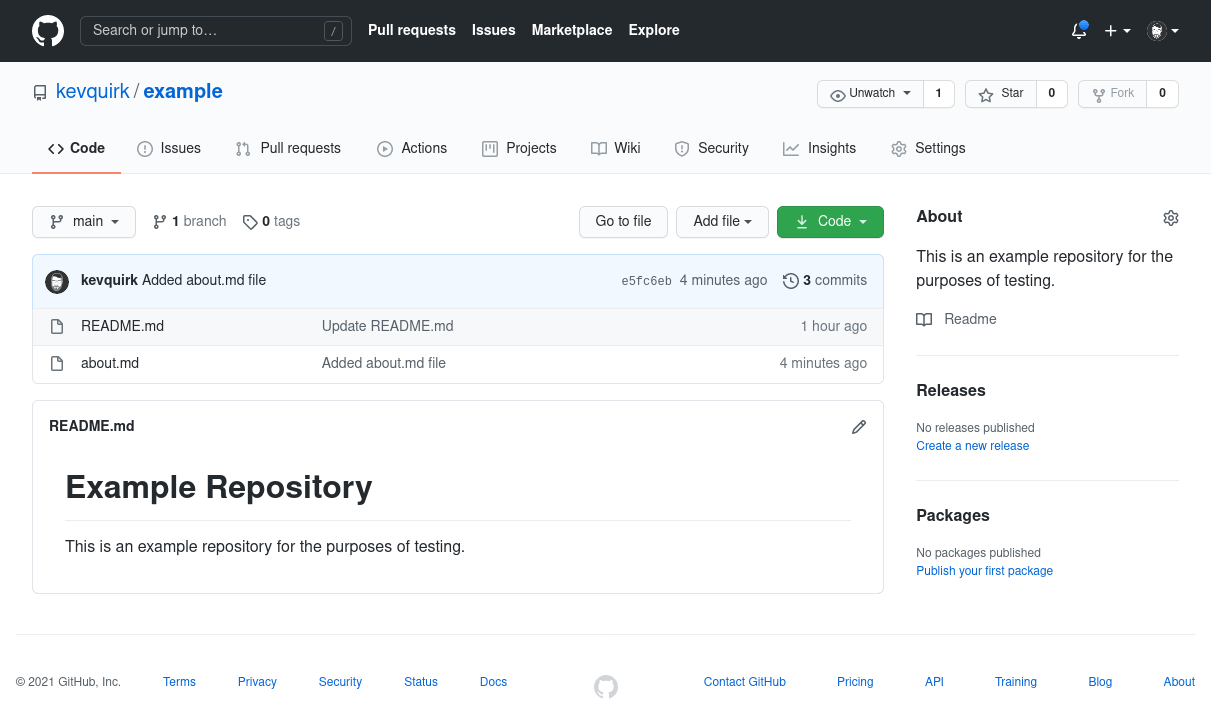Open the notifications bell
Screen dimensions: 1211x702
(1078, 31)
